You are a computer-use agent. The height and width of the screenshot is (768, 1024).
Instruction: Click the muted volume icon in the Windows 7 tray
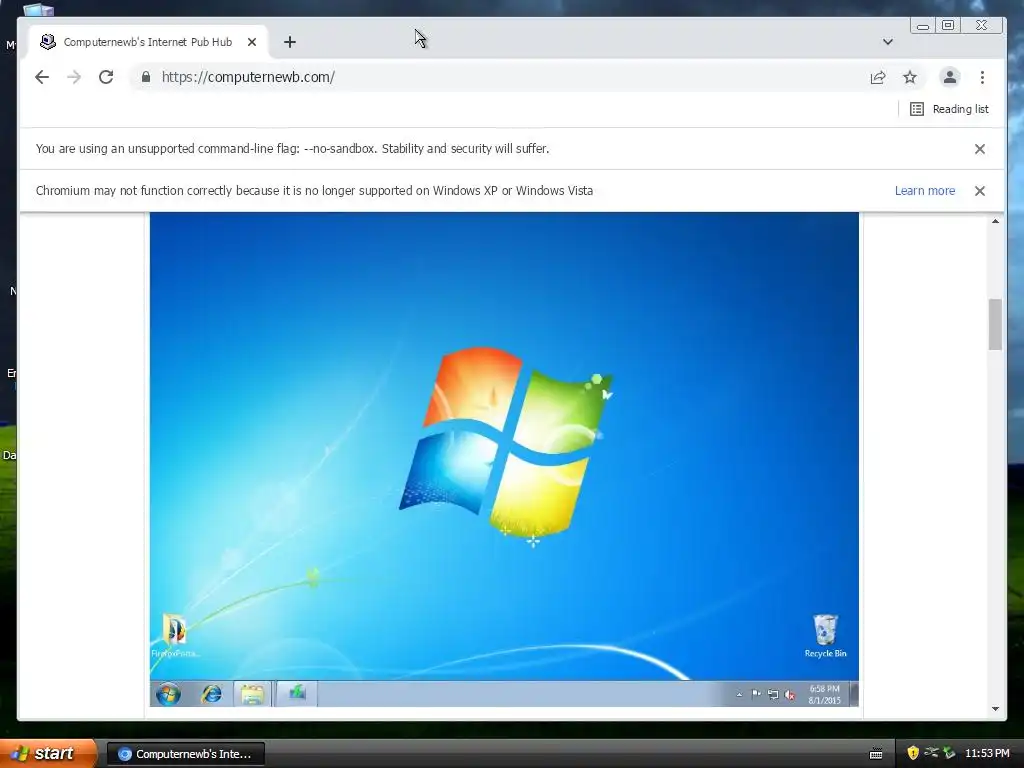click(790, 695)
